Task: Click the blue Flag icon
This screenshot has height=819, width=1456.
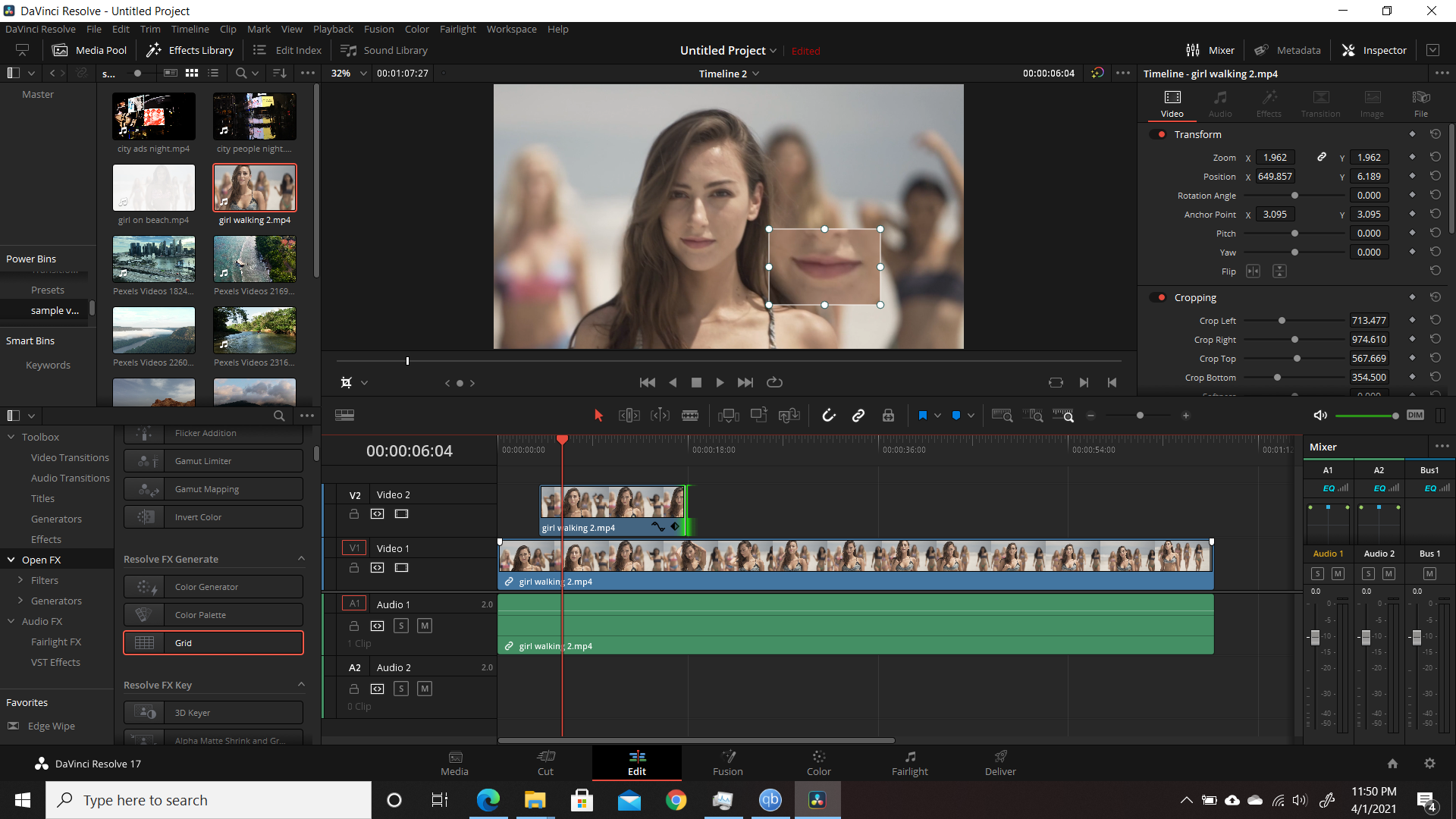Action: pyautogui.click(x=922, y=416)
